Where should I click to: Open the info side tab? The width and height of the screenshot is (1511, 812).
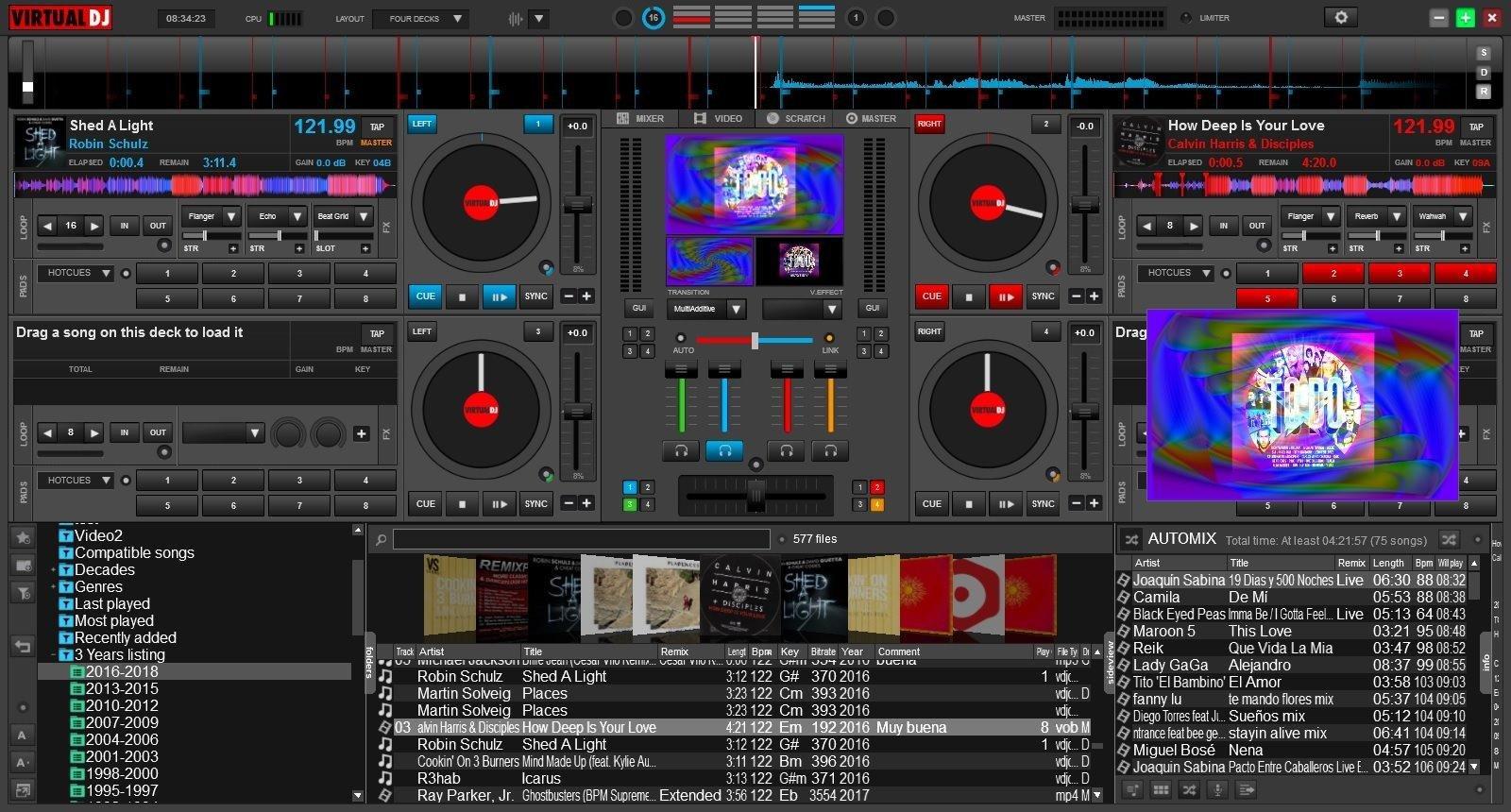pos(1486,664)
